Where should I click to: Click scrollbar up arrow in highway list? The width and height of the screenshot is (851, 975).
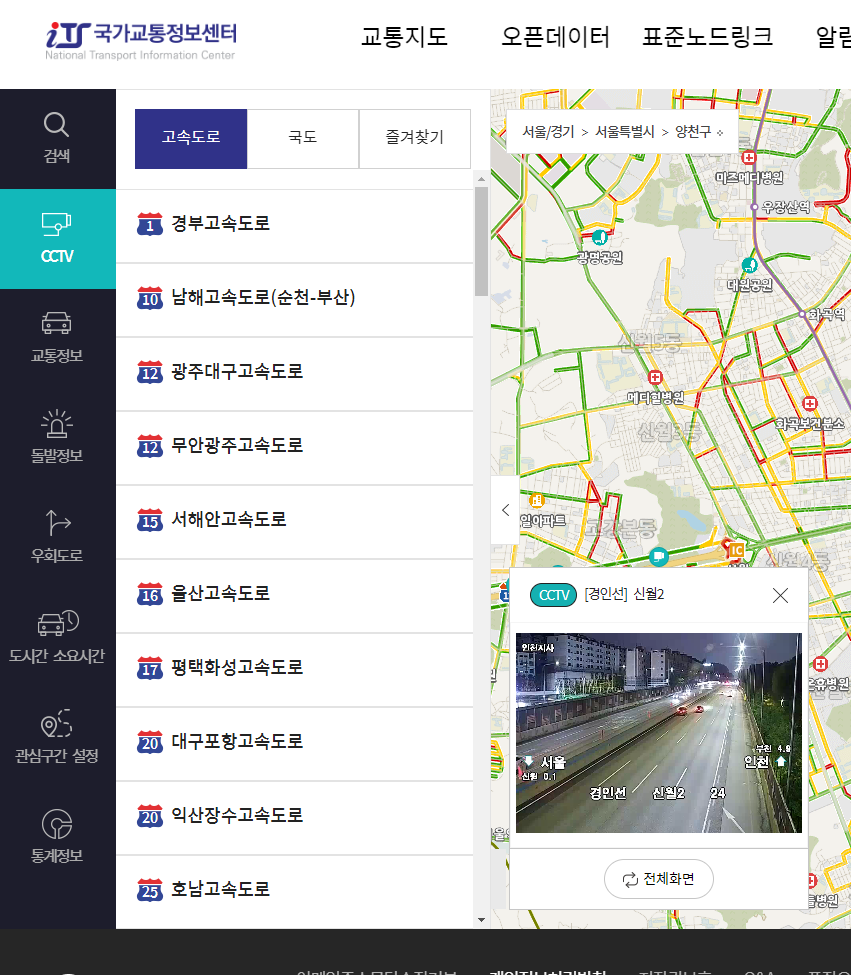click(481, 179)
